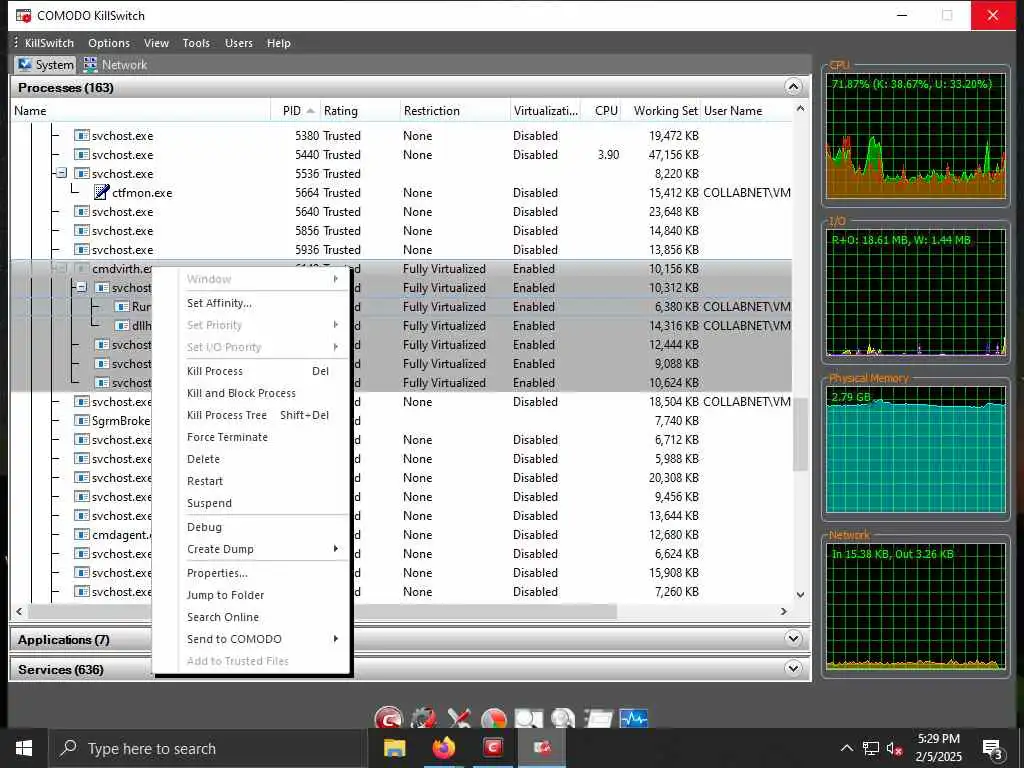This screenshot has height=768, width=1024.
Task: Collapse the Processes panel
Action: pos(793,87)
